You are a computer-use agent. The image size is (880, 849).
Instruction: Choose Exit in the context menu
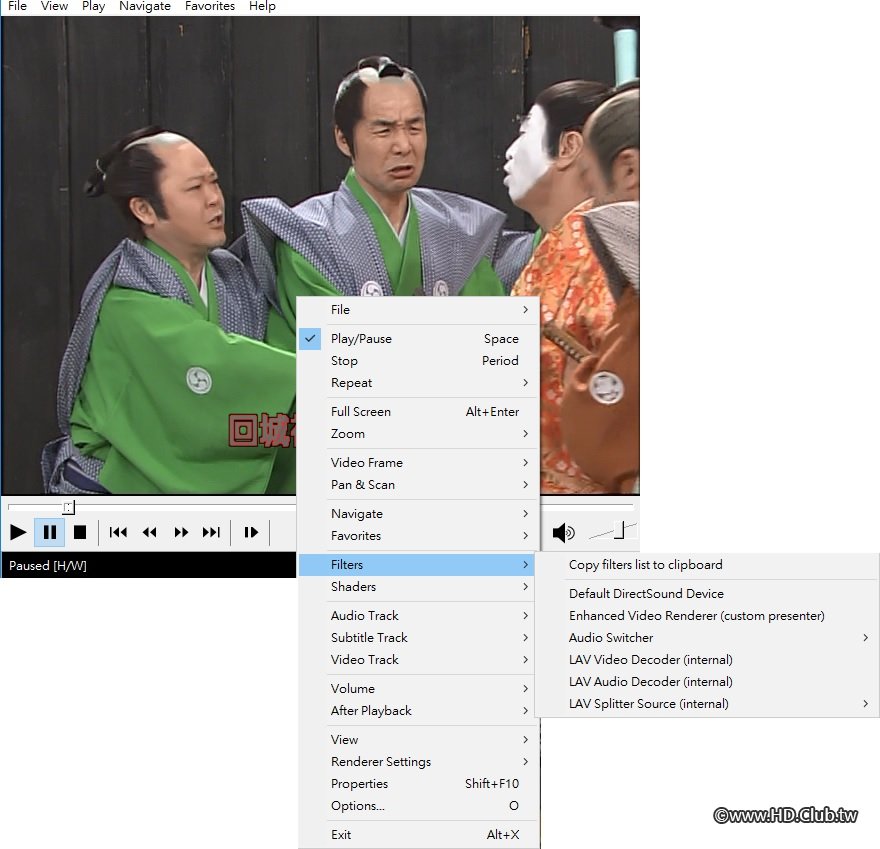click(x=418, y=835)
